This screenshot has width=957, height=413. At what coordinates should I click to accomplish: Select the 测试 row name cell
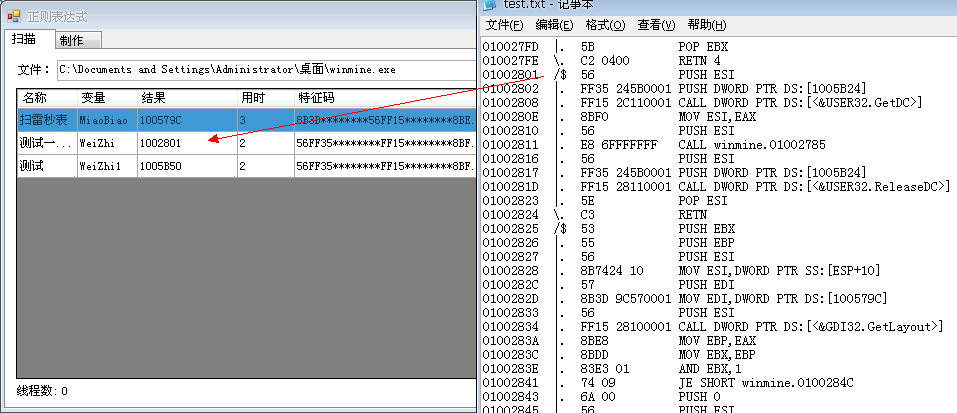(x=48, y=166)
